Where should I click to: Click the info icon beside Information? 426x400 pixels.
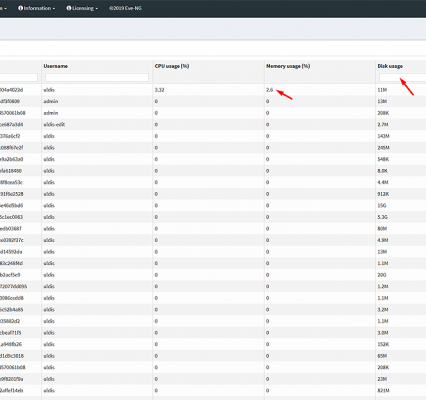[x=20, y=8]
